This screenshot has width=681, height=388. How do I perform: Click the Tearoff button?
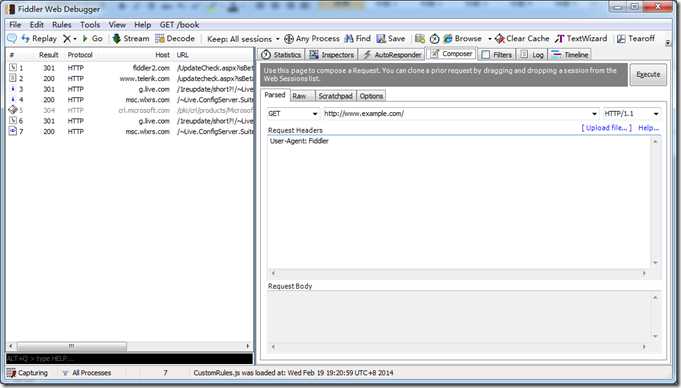click(x=636, y=39)
